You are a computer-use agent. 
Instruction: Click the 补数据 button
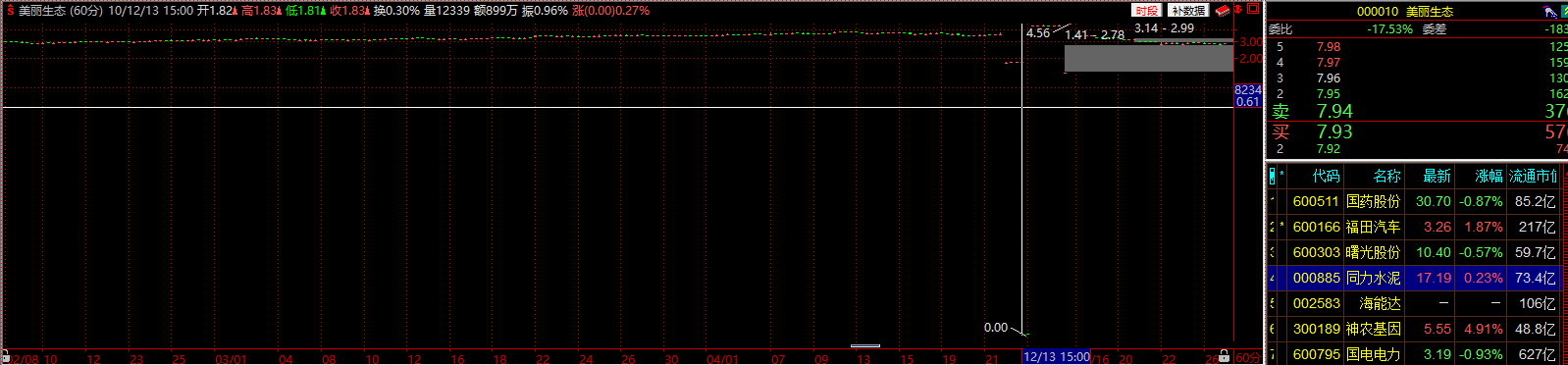(x=1188, y=10)
